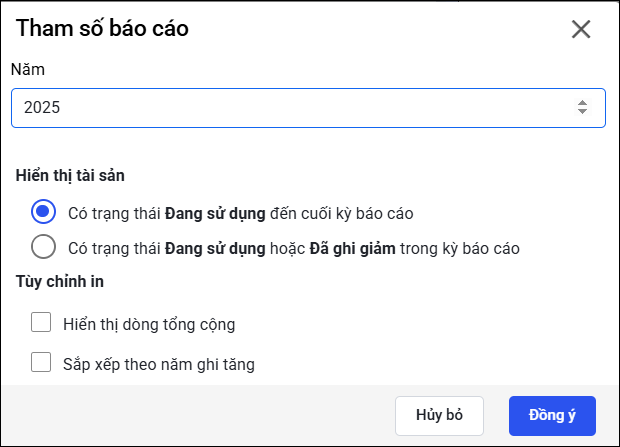Click the 'Sắp xếp theo năm ghi tăng' text
Viewport: 620px width, 447px height.
tap(158, 364)
